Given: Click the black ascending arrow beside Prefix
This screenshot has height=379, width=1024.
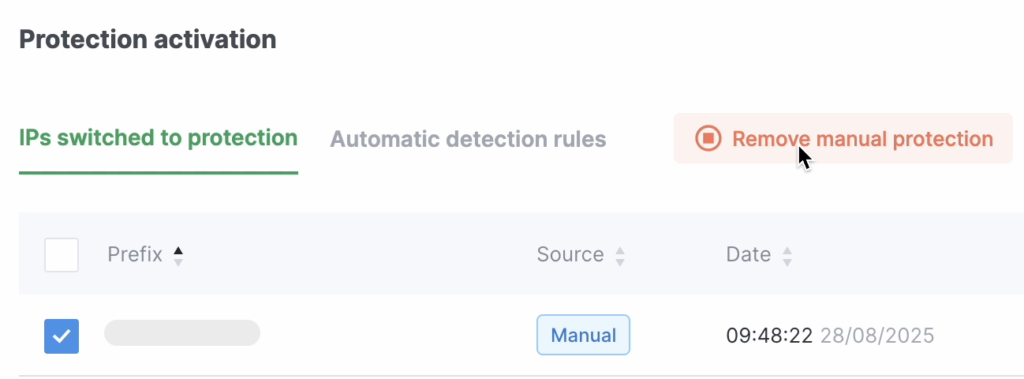Looking at the screenshot, I should (x=178, y=250).
